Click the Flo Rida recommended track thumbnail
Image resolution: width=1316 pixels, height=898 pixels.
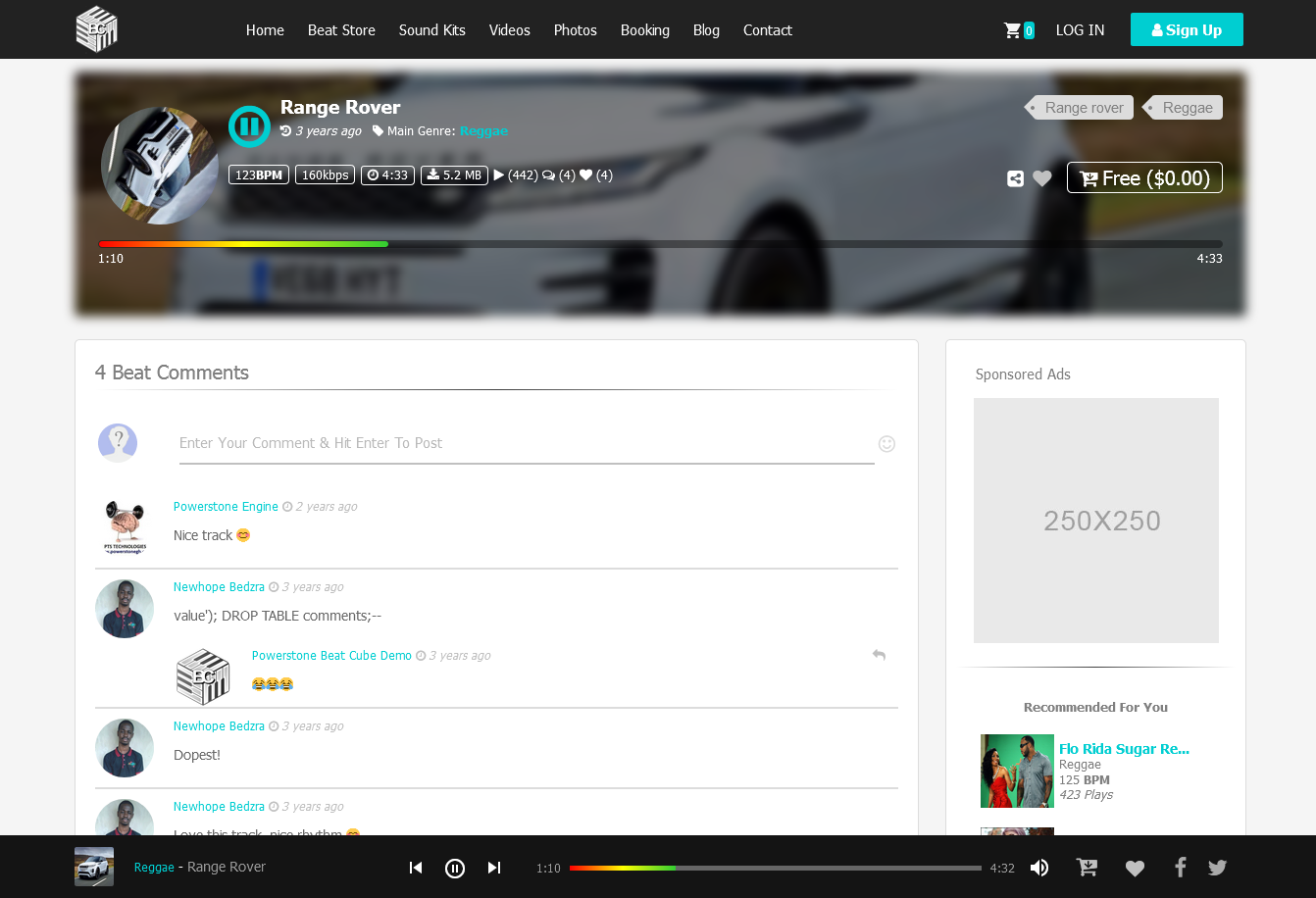coord(1017,771)
